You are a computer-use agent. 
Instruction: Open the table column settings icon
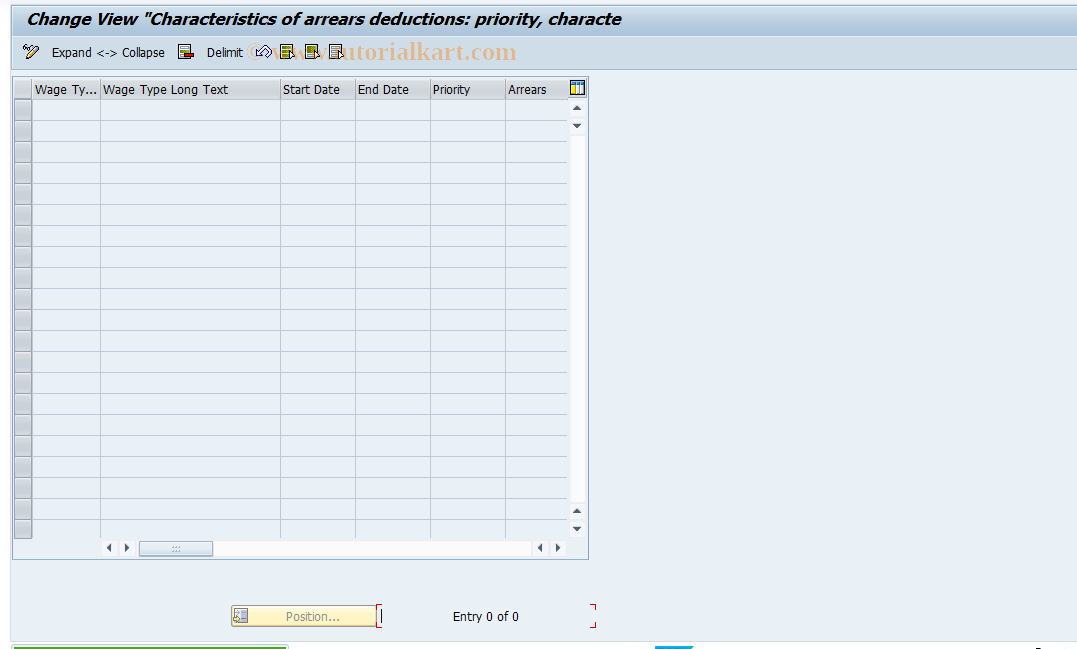point(577,88)
